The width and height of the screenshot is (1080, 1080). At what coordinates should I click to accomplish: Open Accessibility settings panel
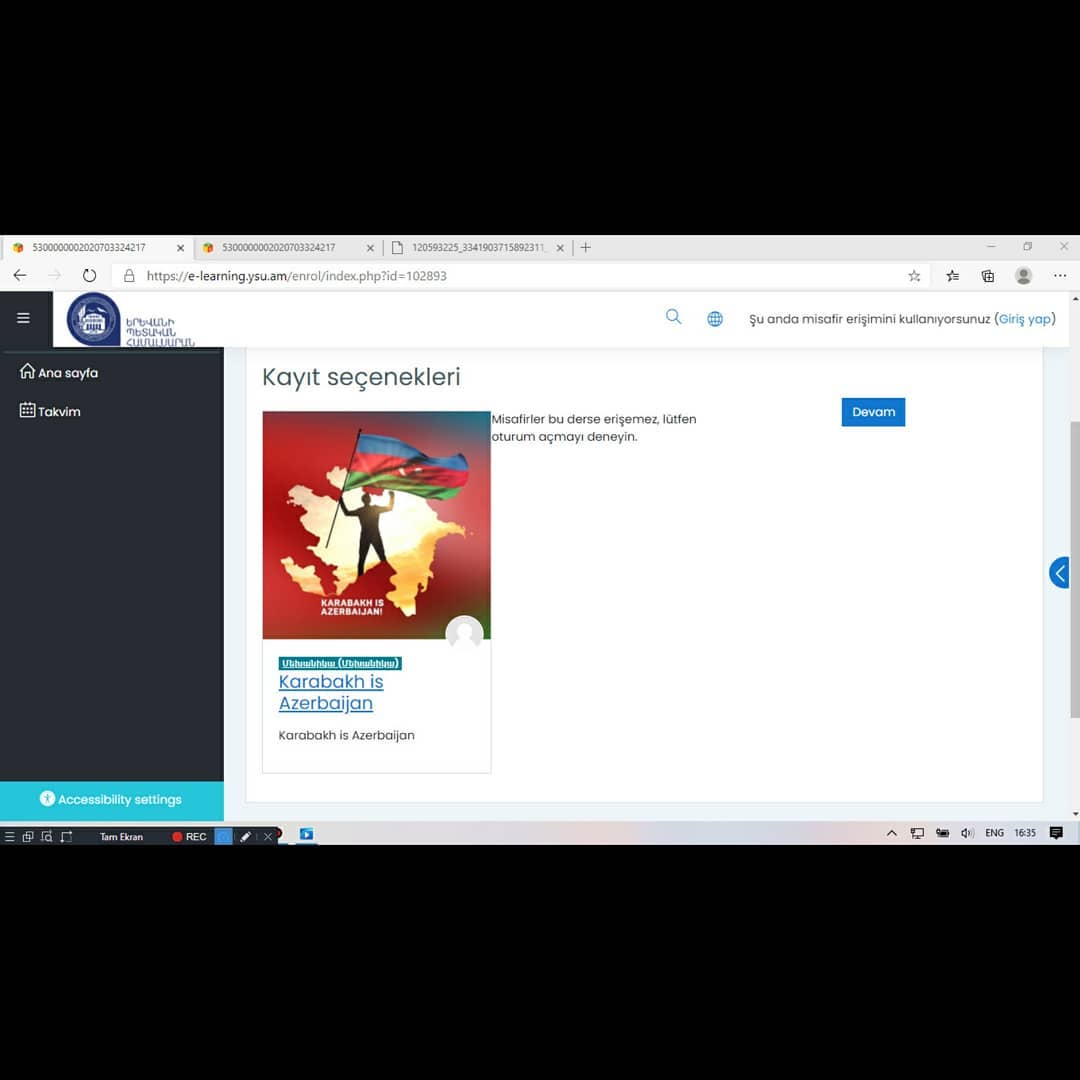pos(112,800)
